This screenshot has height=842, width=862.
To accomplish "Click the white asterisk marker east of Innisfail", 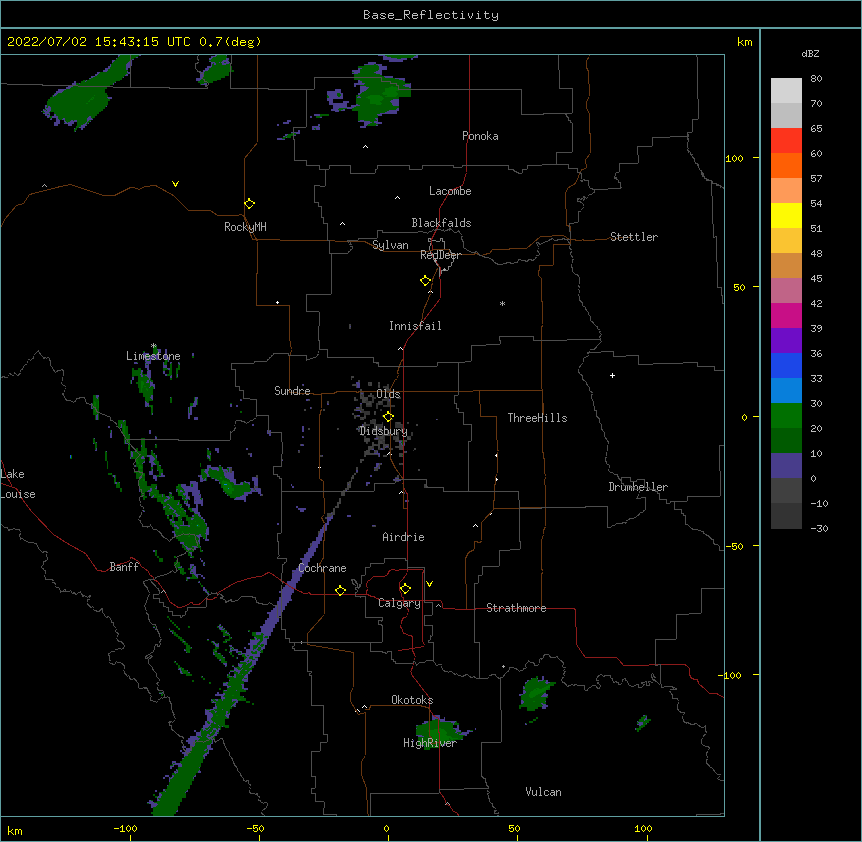I will [502, 303].
